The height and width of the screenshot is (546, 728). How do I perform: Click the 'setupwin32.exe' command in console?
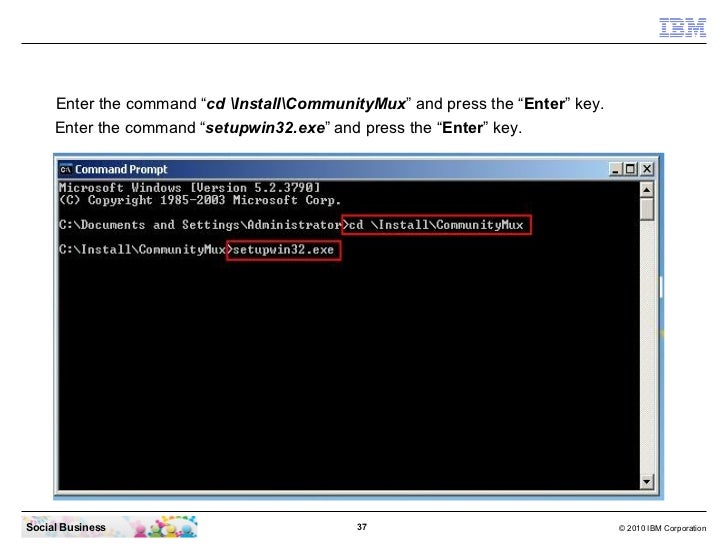click(283, 250)
